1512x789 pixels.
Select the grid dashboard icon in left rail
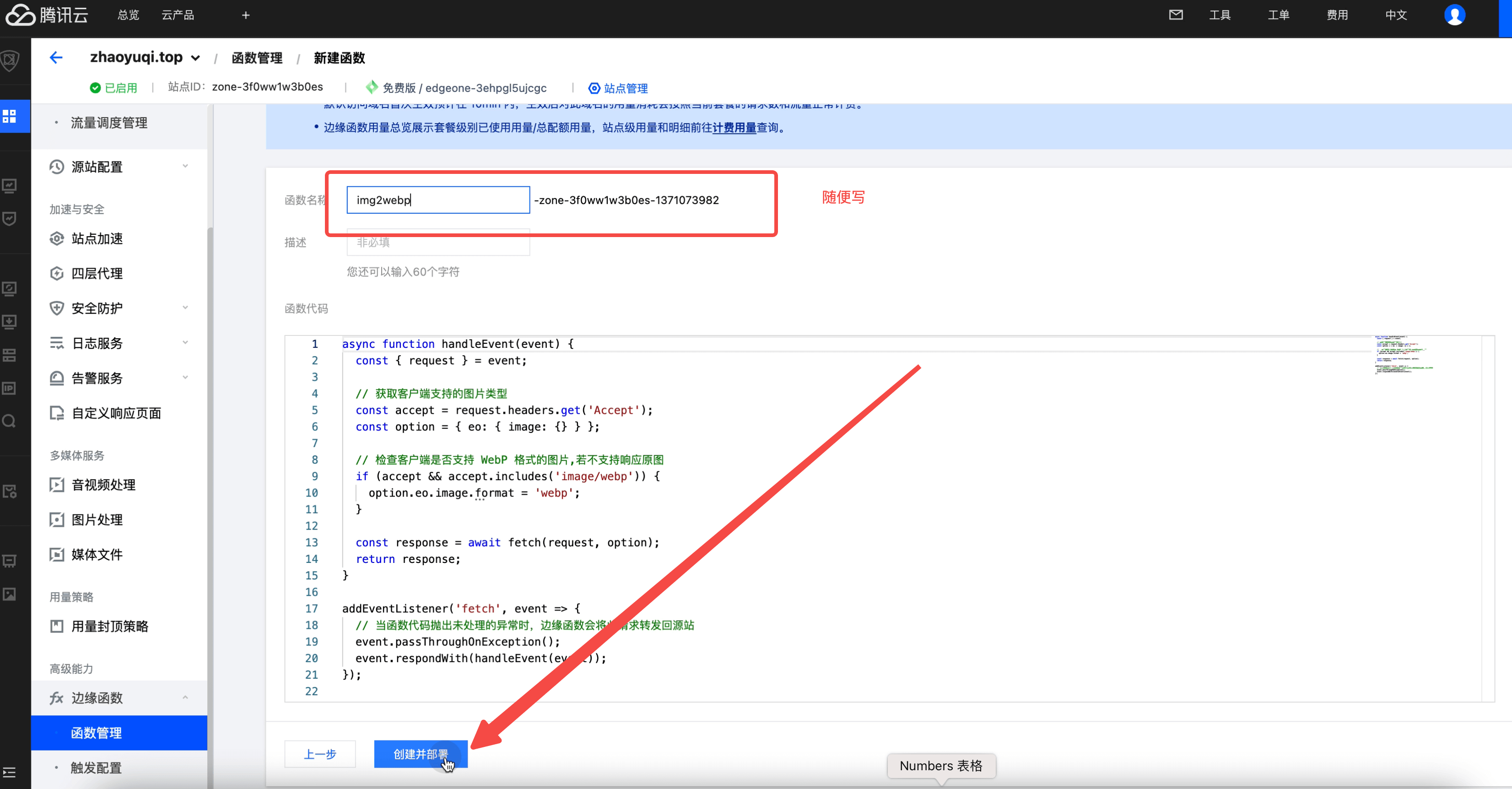10,116
